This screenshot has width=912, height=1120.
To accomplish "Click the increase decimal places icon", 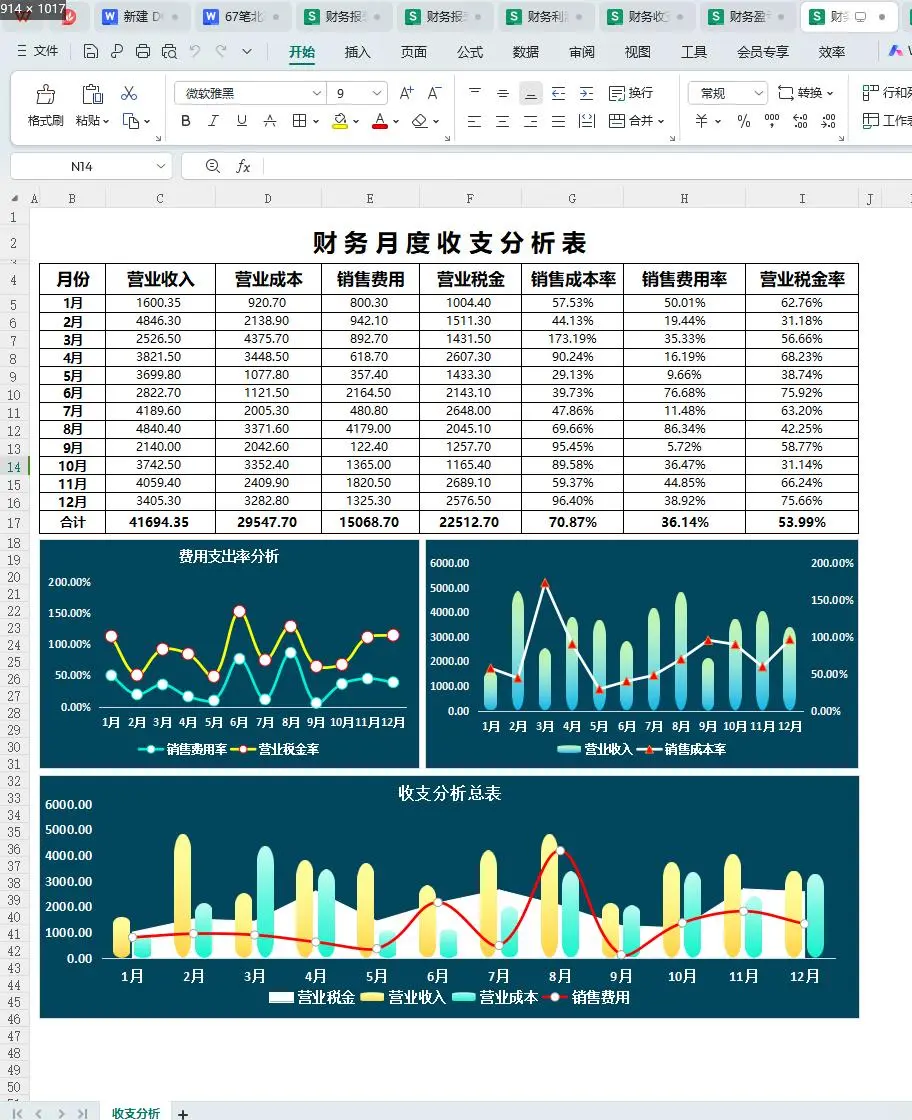I will tap(800, 121).
